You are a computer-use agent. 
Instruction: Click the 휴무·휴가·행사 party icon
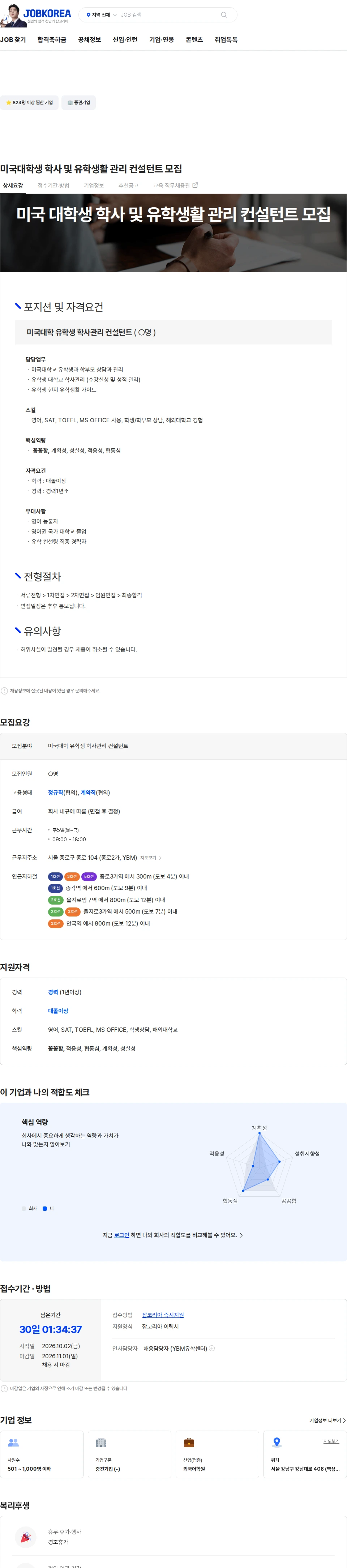25,1537
